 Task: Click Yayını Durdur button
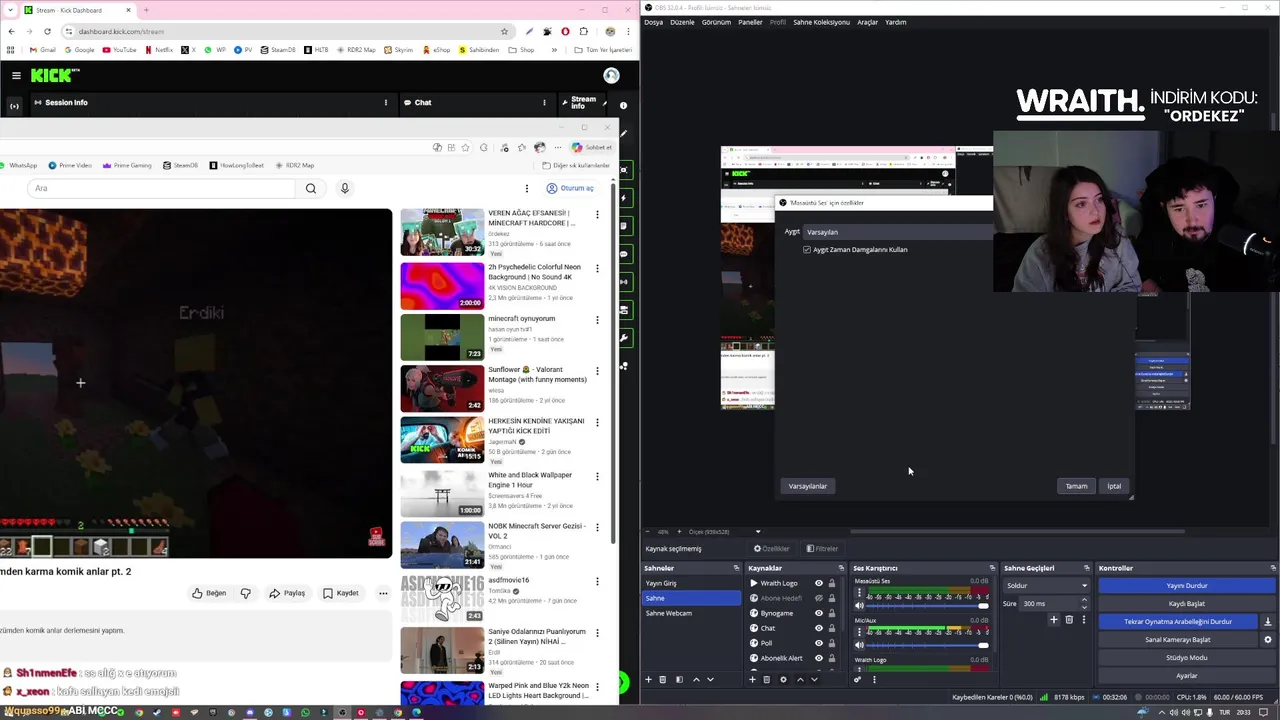(1187, 586)
